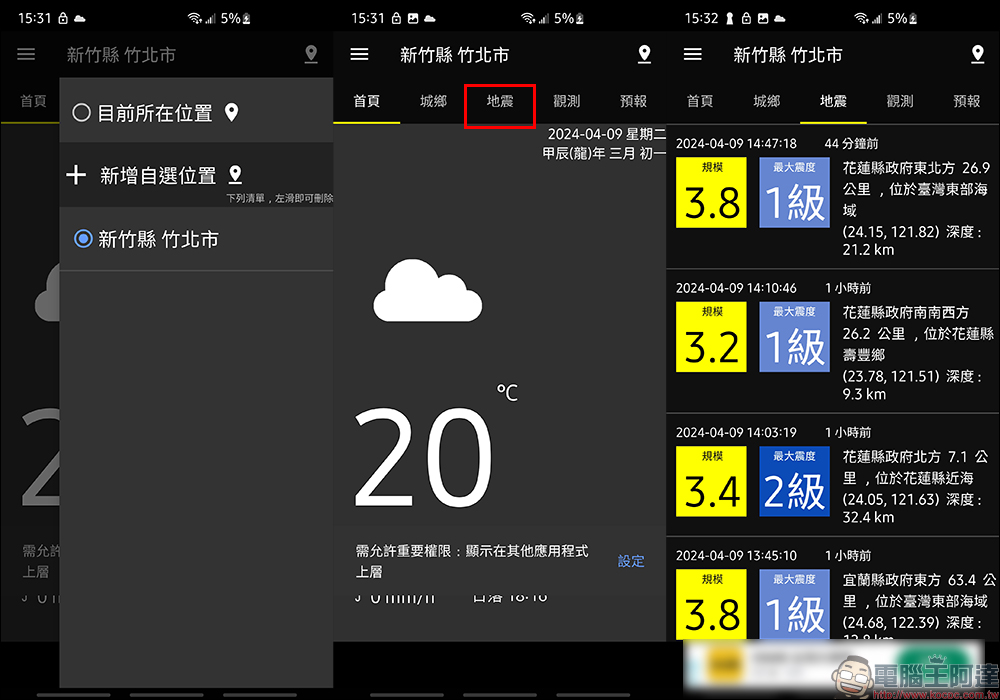1000x700 pixels.
Task: Open 首頁 tab in middle screen
Action: pyautogui.click(x=367, y=101)
